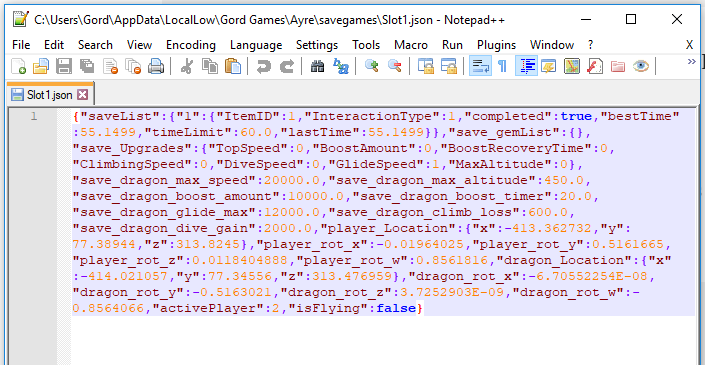Click the New file toolbar icon

18,67
